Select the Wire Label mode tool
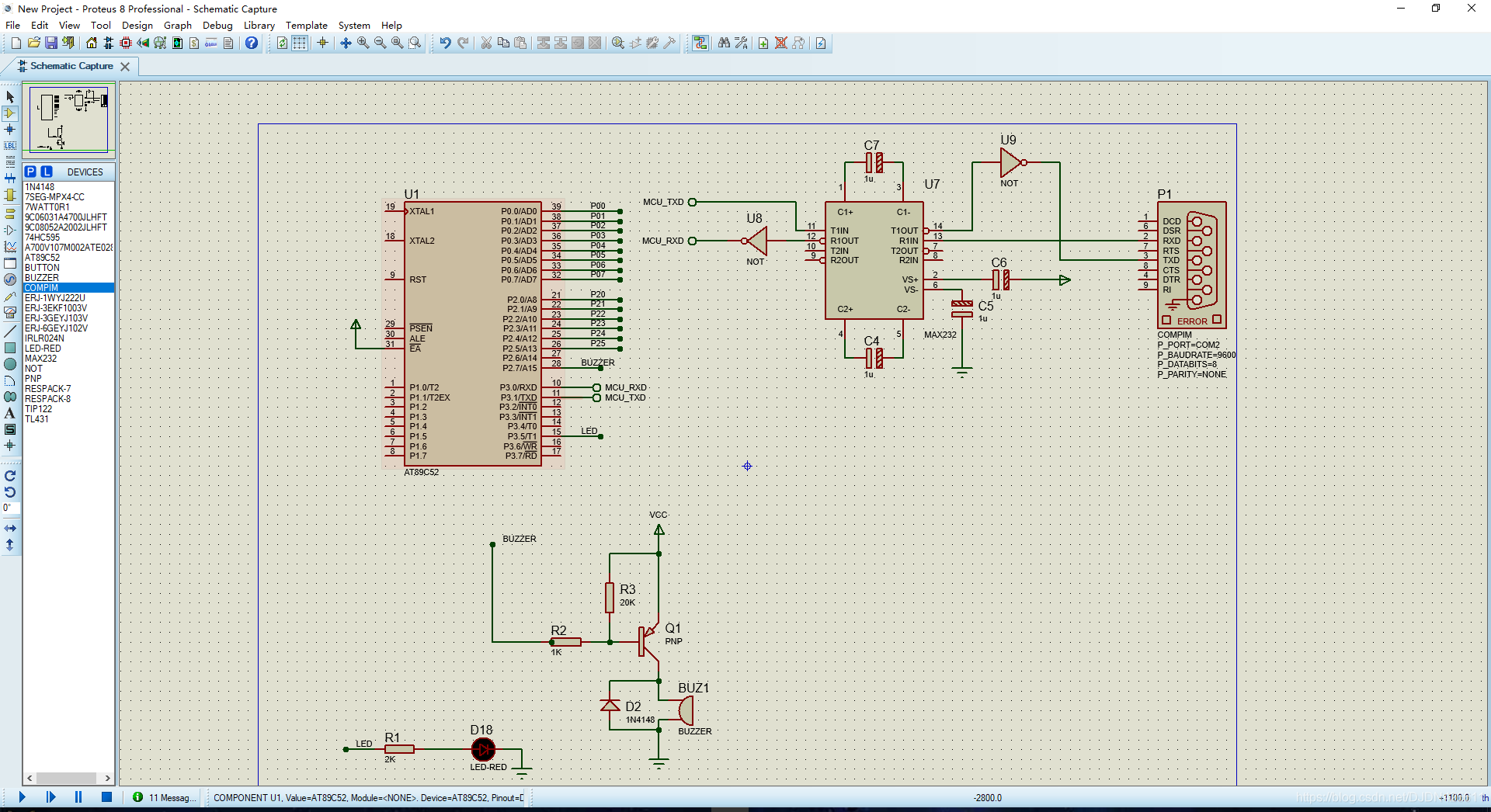 (x=10, y=145)
